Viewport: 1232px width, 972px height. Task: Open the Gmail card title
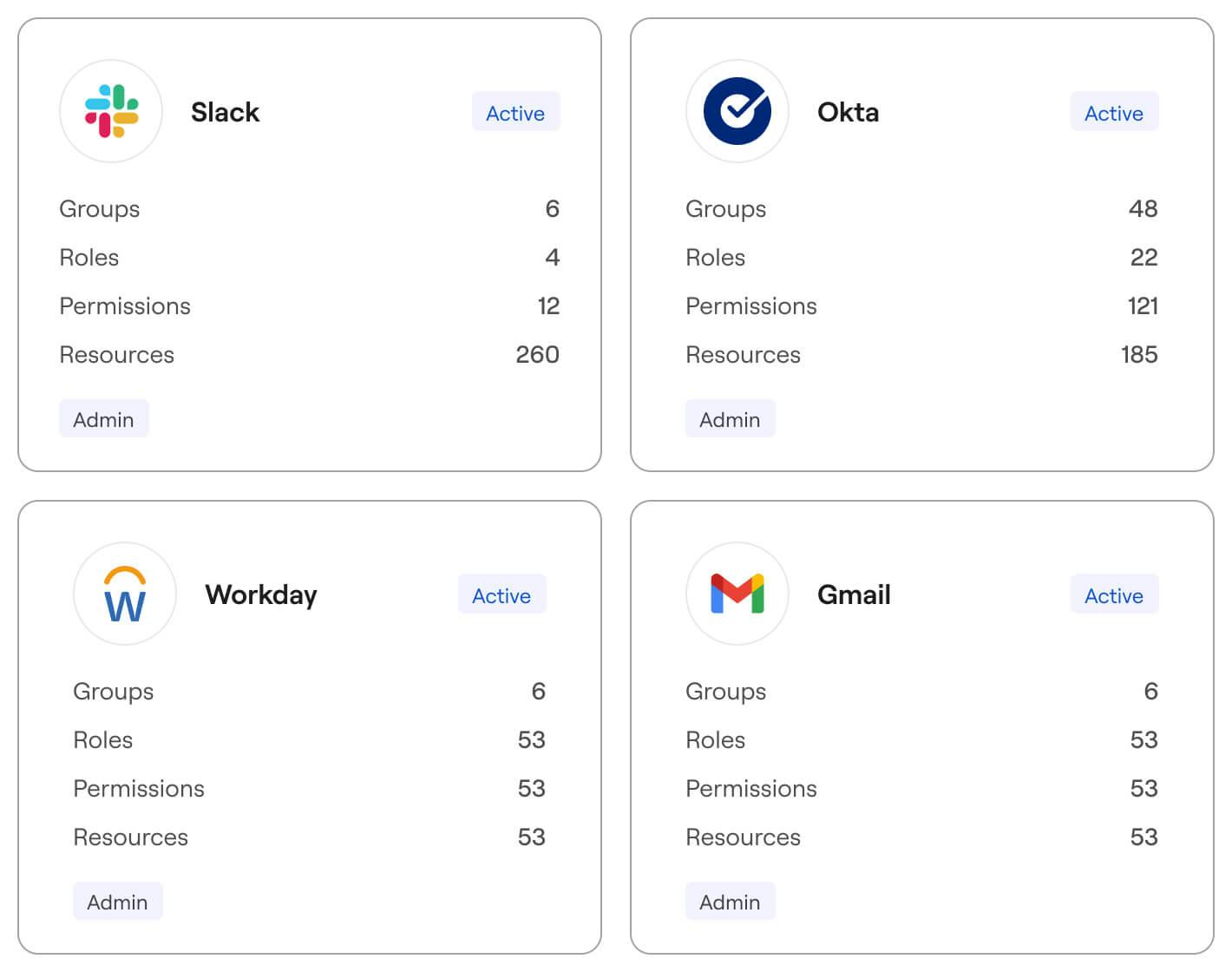pos(854,594)
